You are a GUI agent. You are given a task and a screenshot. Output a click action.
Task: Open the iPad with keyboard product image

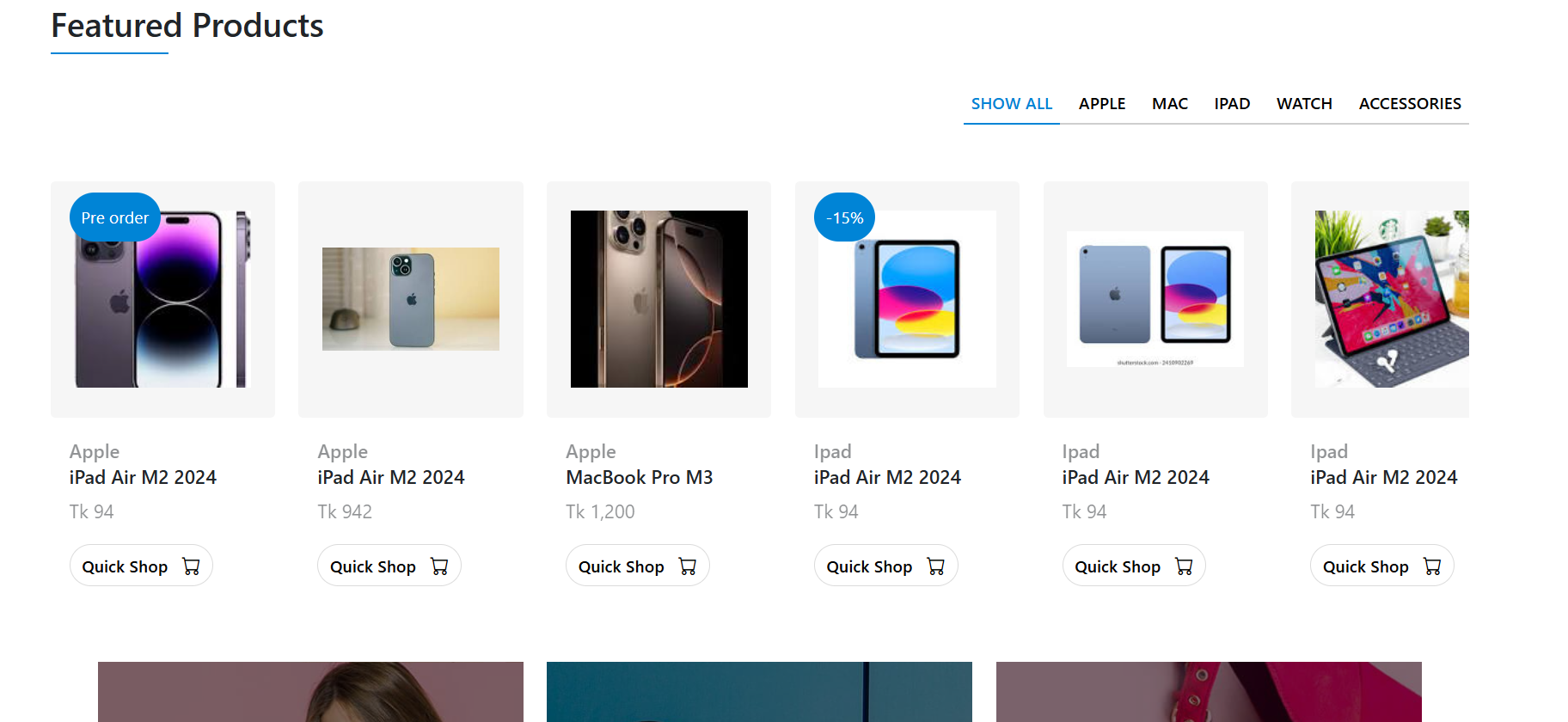tap(1392, 299)
